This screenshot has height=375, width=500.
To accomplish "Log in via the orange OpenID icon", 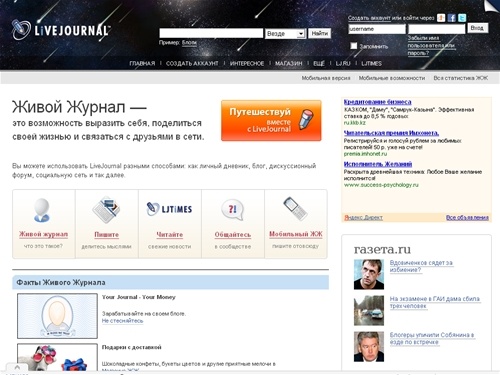I will coord(441,18).
